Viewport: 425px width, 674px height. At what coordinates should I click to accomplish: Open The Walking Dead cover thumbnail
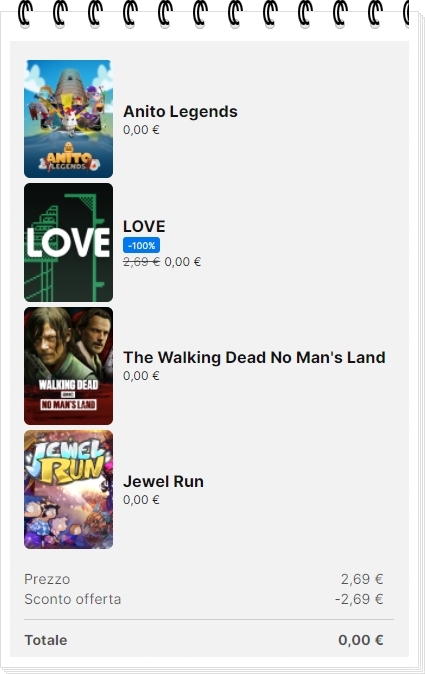[x=68, y=366]
